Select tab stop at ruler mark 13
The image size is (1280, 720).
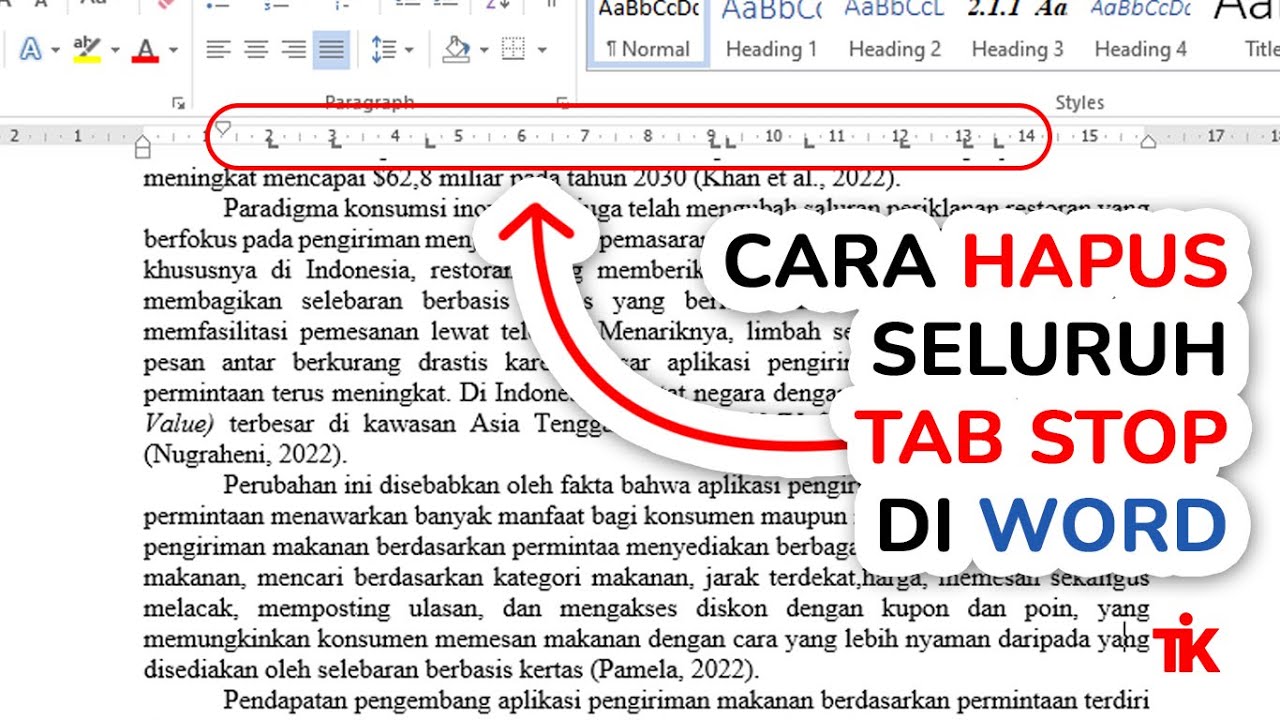967,143
